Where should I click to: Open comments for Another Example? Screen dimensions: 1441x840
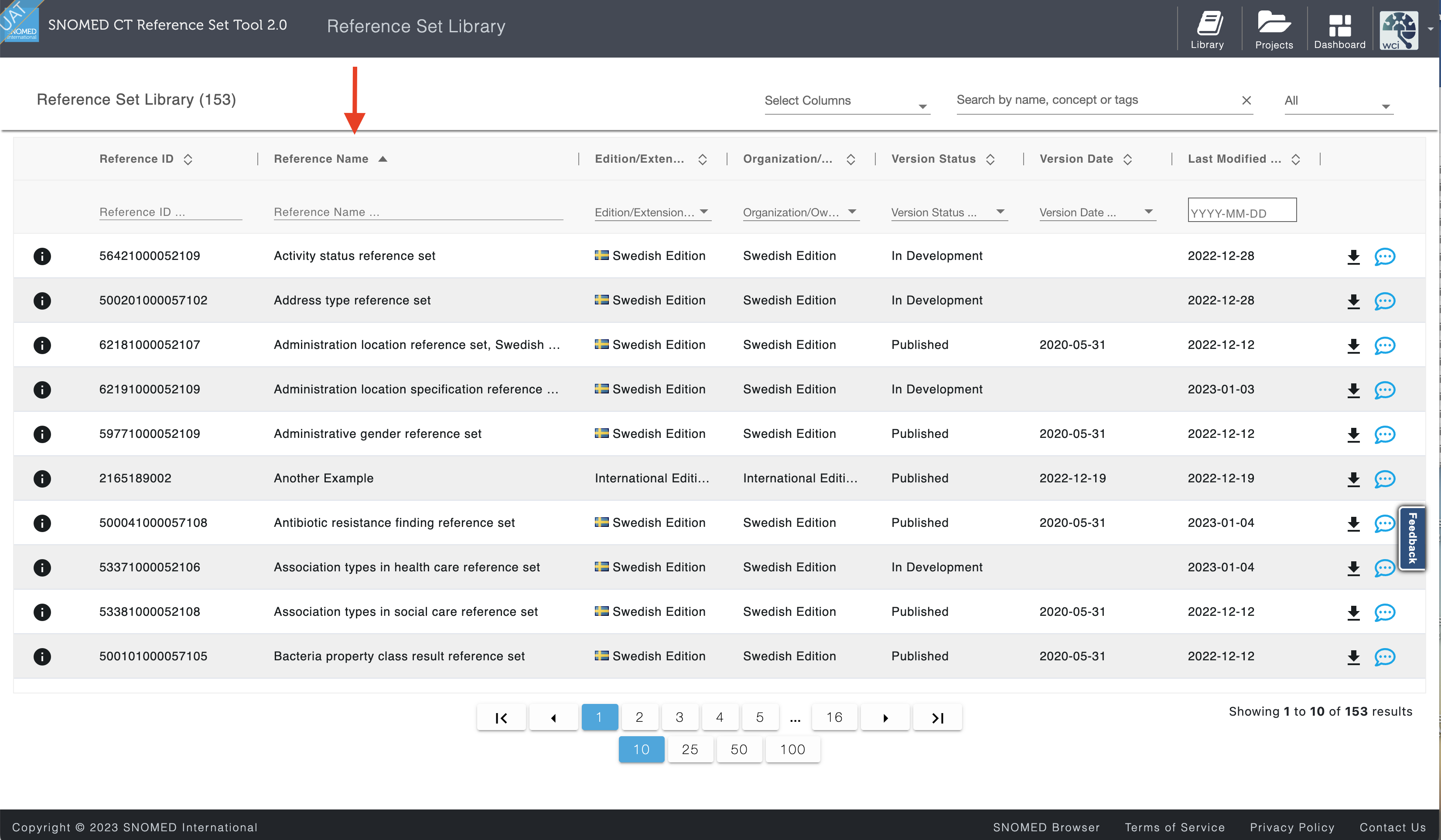click(1384, 479)
